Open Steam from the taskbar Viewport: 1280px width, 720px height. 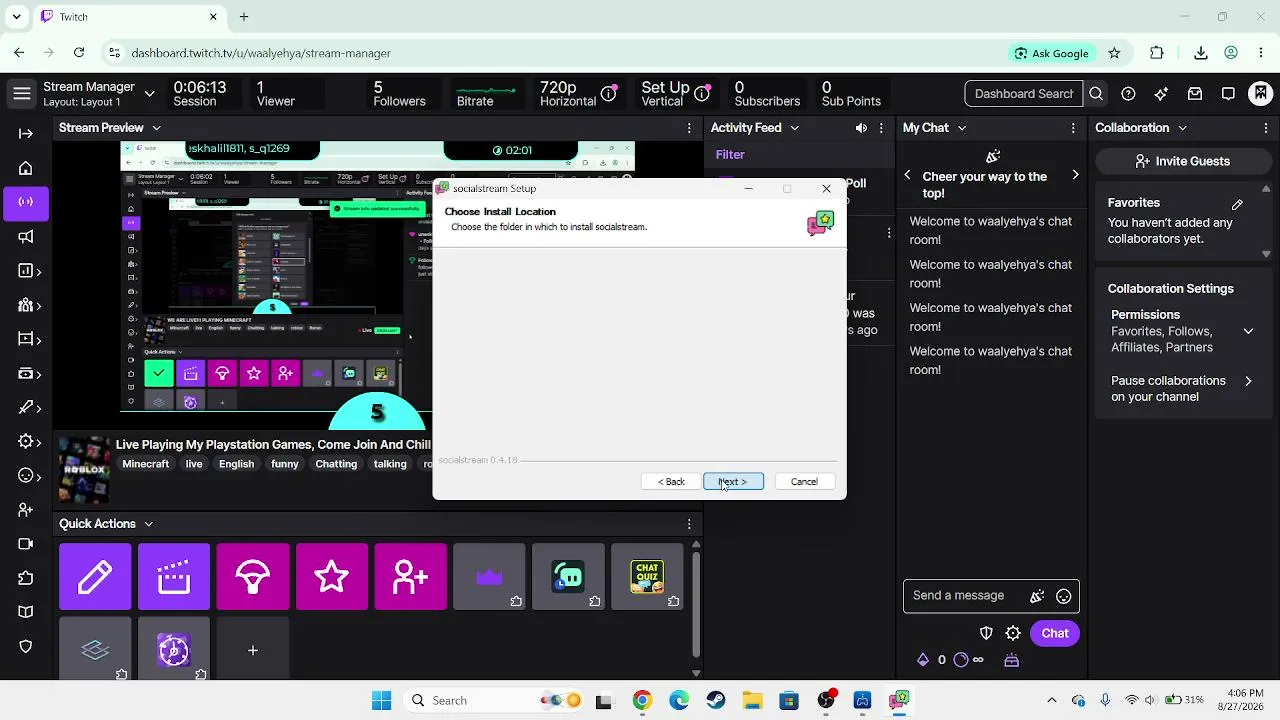point(715,700)
